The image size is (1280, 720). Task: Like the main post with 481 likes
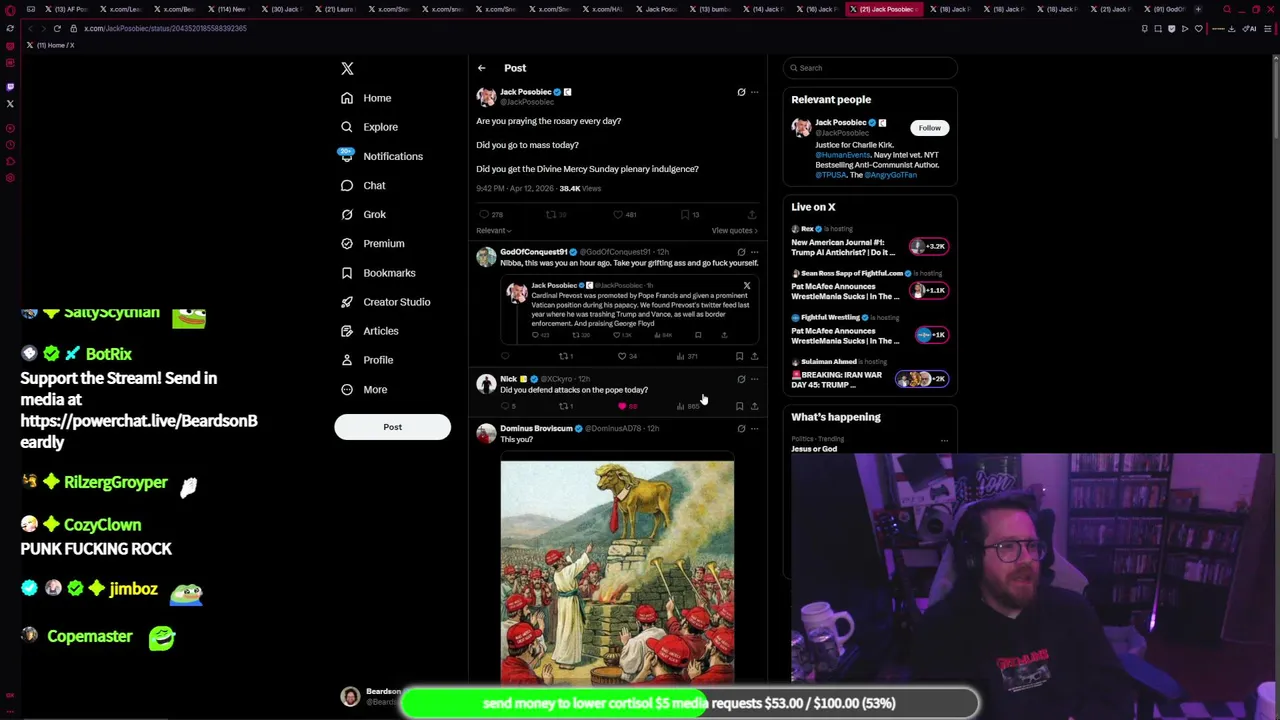(623, 214)
